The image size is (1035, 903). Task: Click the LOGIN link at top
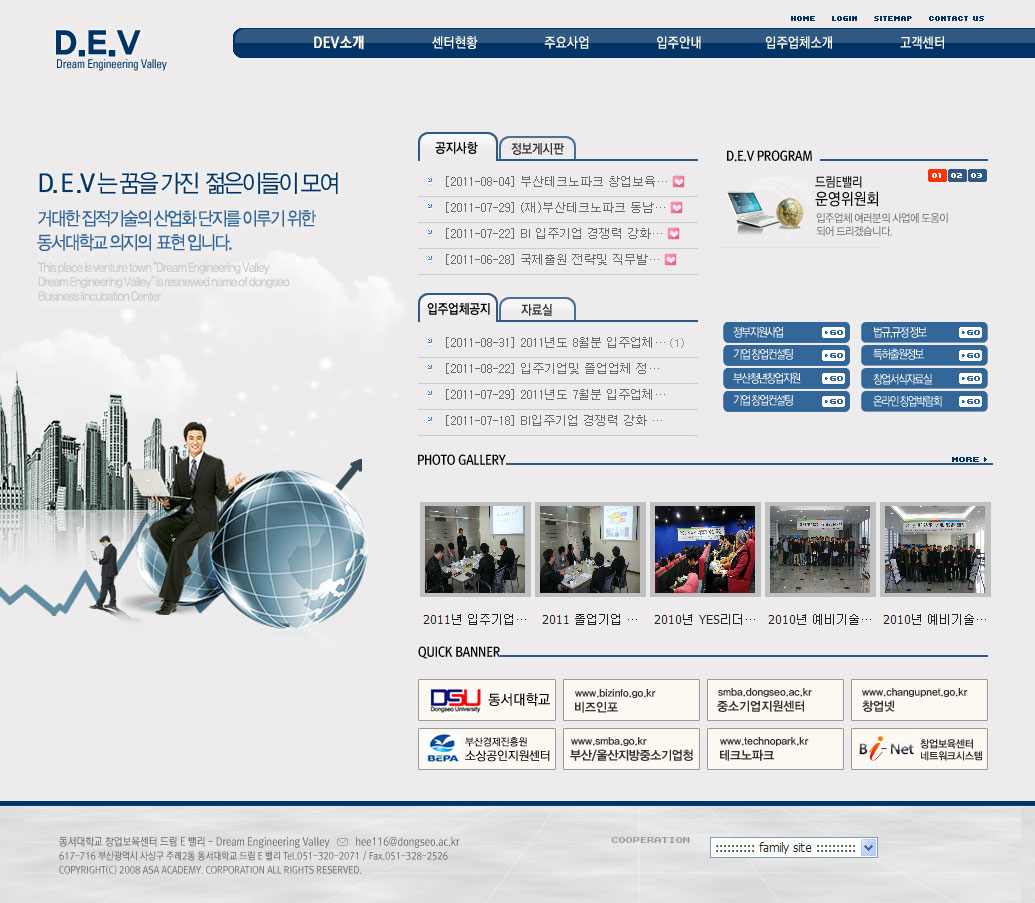coord(844,18)
